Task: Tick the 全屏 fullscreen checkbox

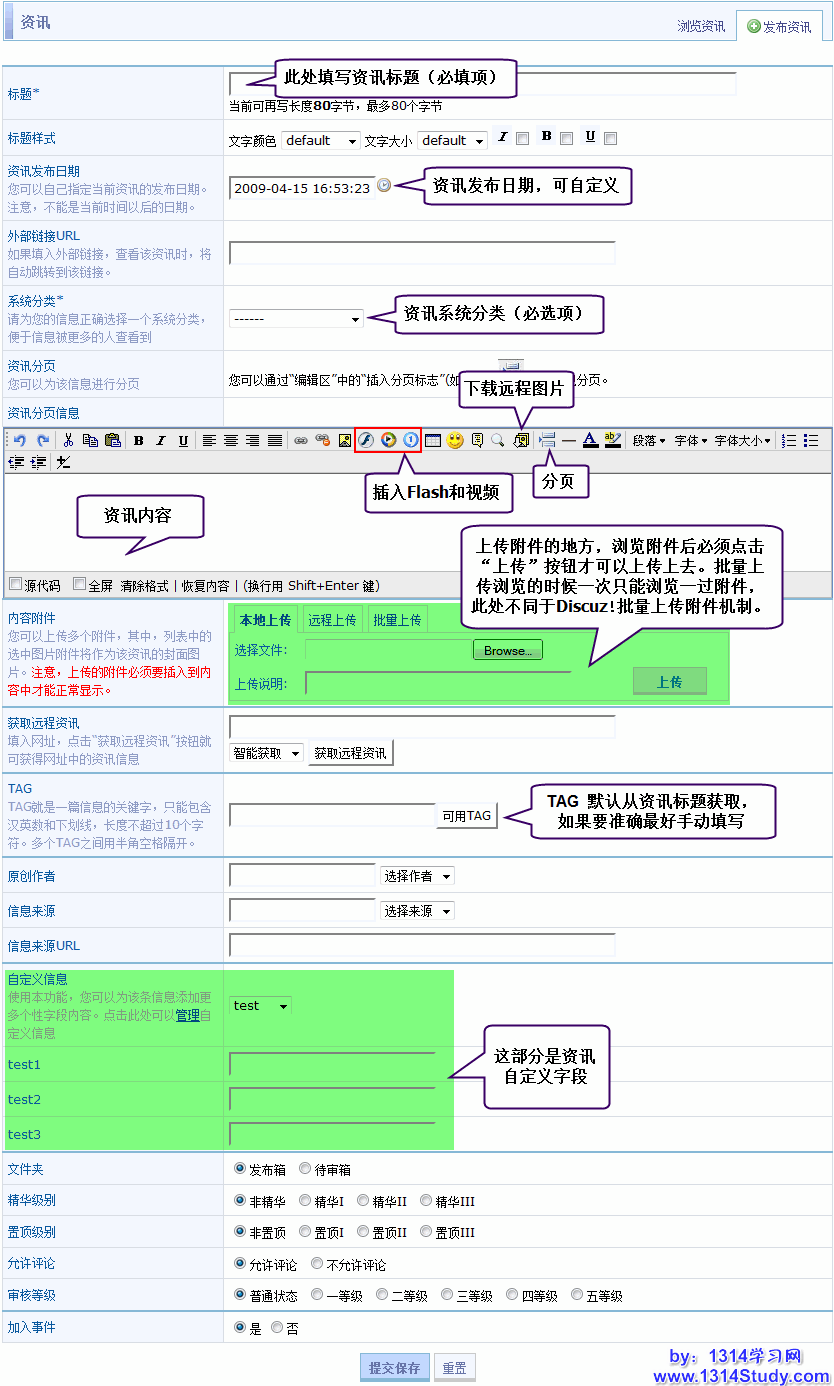Action: point(80,584)
